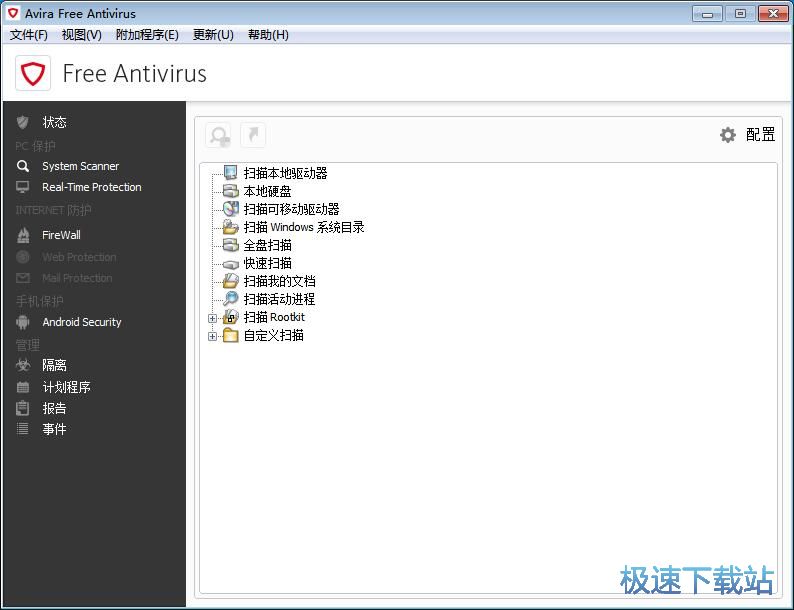Click the drive icon beside 快速扫描

tap(230, 264)
